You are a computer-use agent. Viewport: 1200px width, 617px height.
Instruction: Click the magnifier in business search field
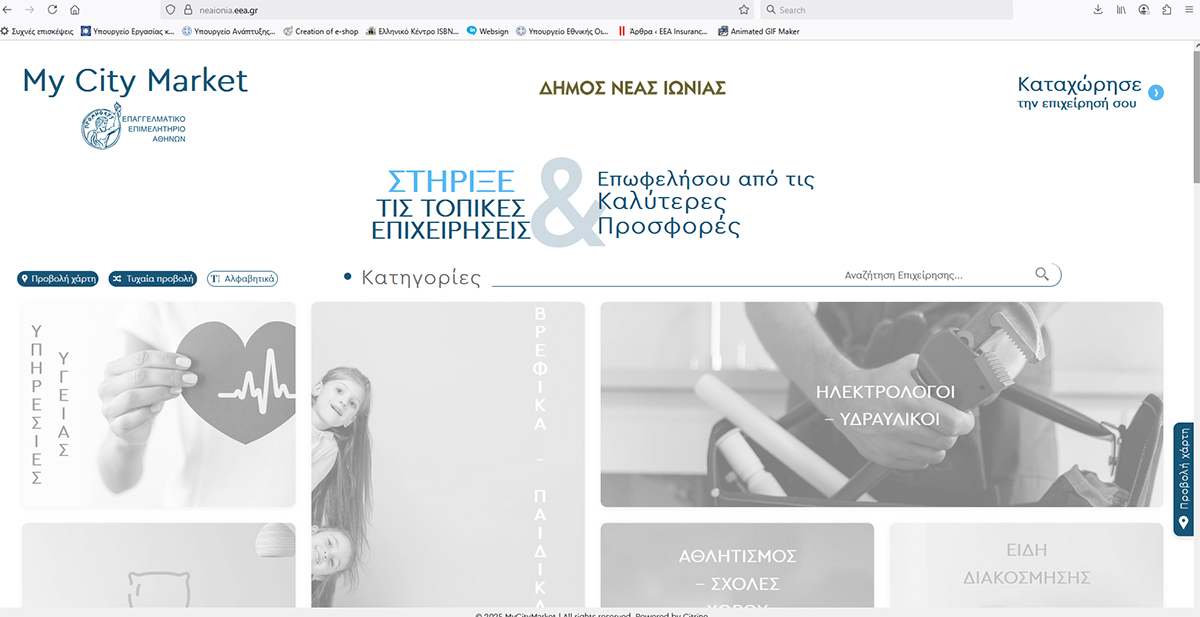click(x=1042, y=274)
